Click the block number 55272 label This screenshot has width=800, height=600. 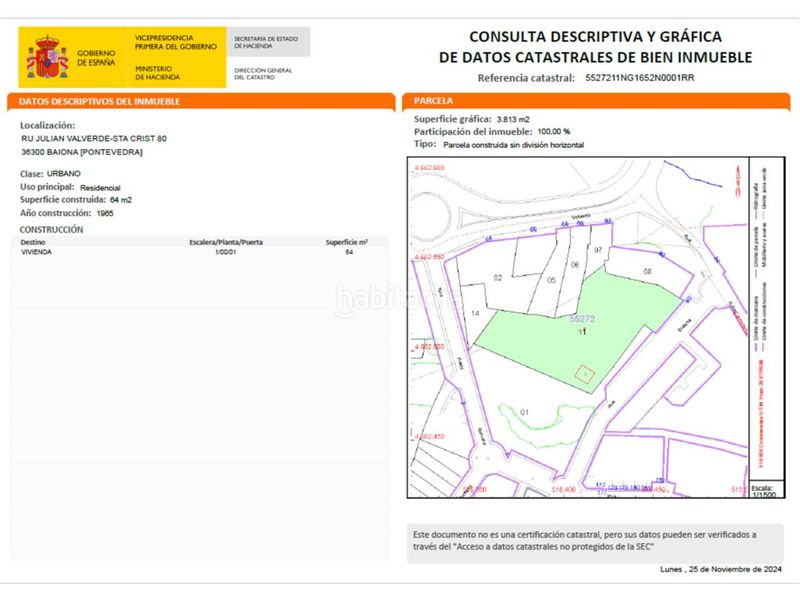click(x=582, y=319)
